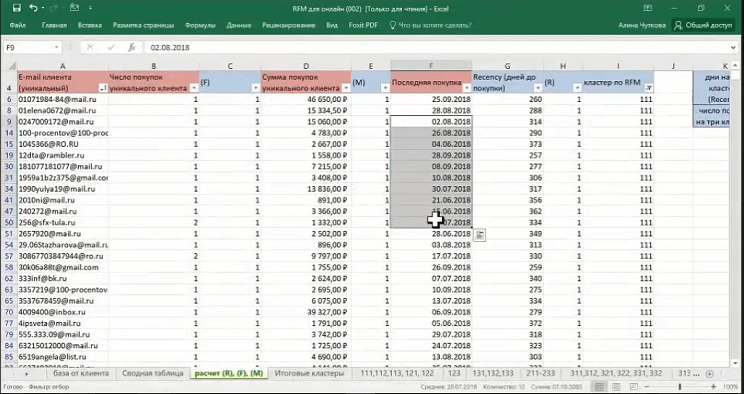The height and width of the screenshot is (394, 744).
Task: Open the Итоговые кластеры sheet tab
Action: (x=309, y=373)
